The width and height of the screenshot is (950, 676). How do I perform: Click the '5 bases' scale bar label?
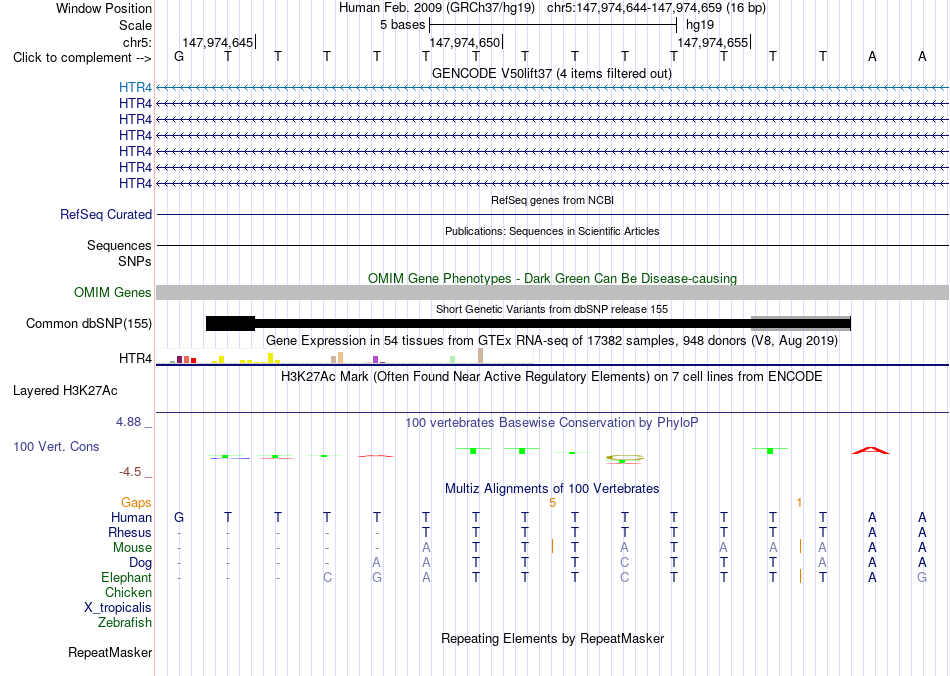point(402,25)
